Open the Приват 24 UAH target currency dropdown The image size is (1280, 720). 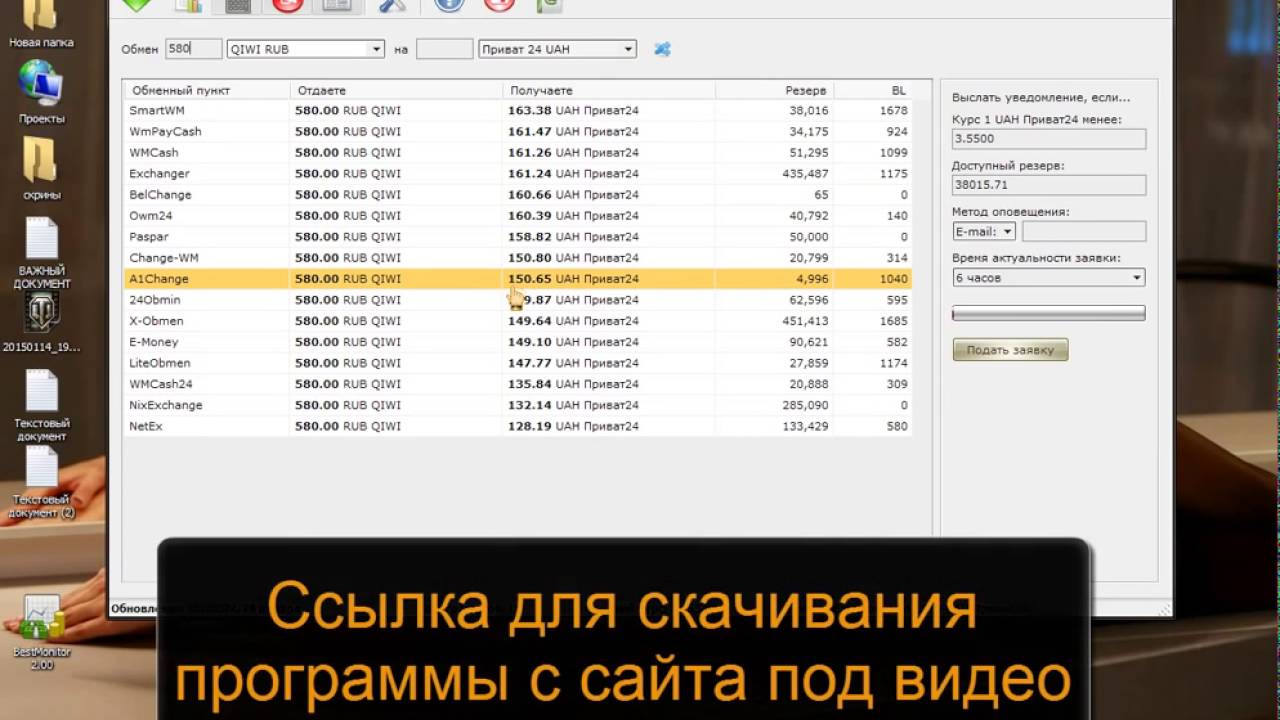tap(557, 49)
